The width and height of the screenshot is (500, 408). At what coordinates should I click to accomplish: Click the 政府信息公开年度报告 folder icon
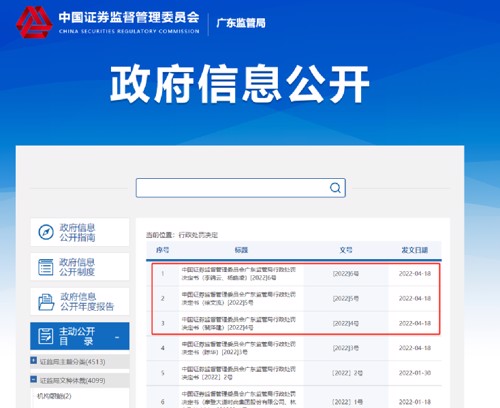point(46,302)
